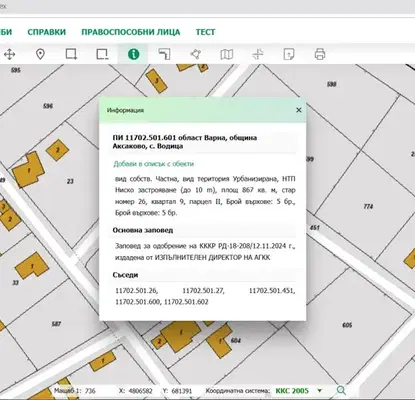The image size is (415, 400).
Task: Select neighbor parcel 11702.501.602
Action: 186,302
